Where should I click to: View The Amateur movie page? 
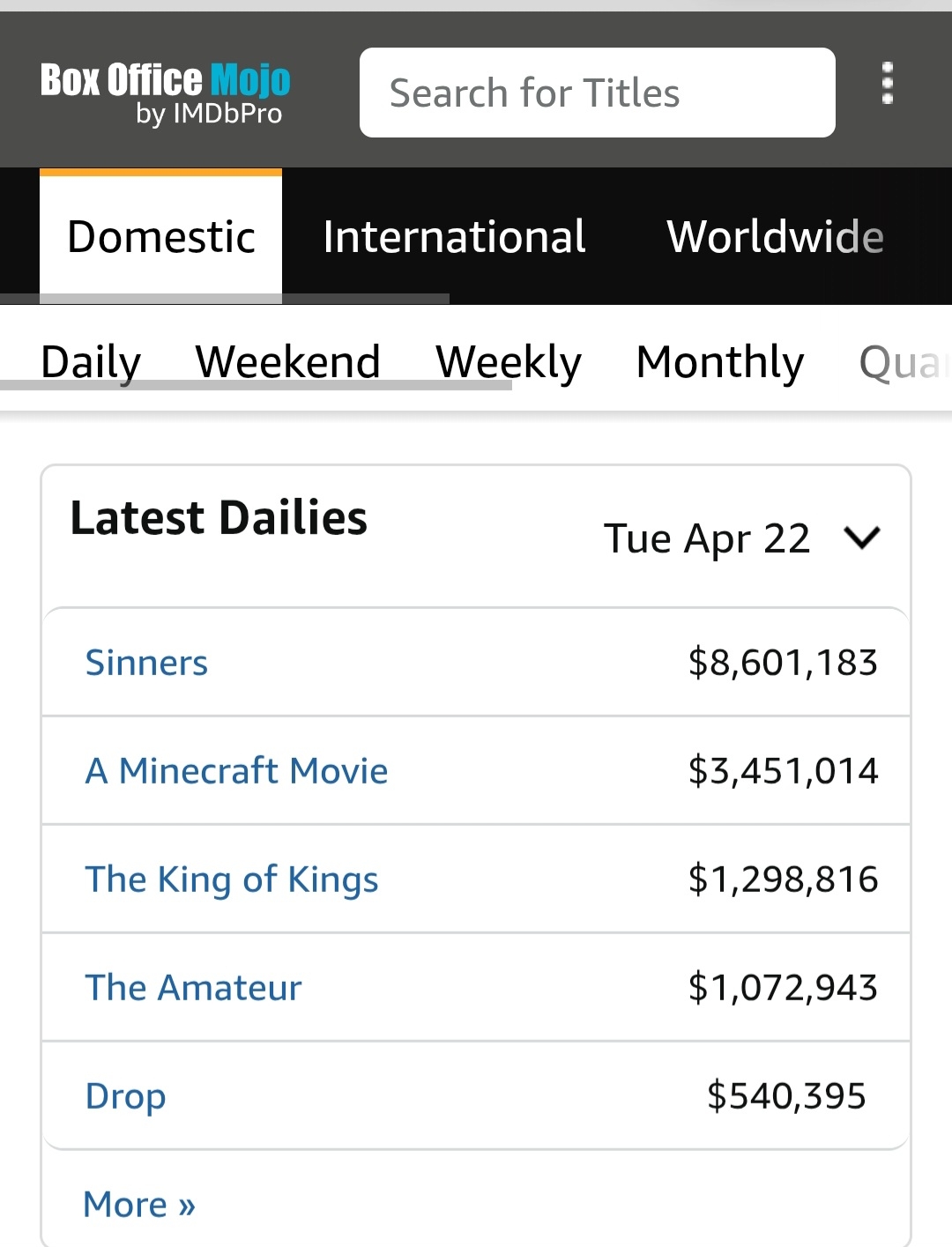(x=193, y=988)
